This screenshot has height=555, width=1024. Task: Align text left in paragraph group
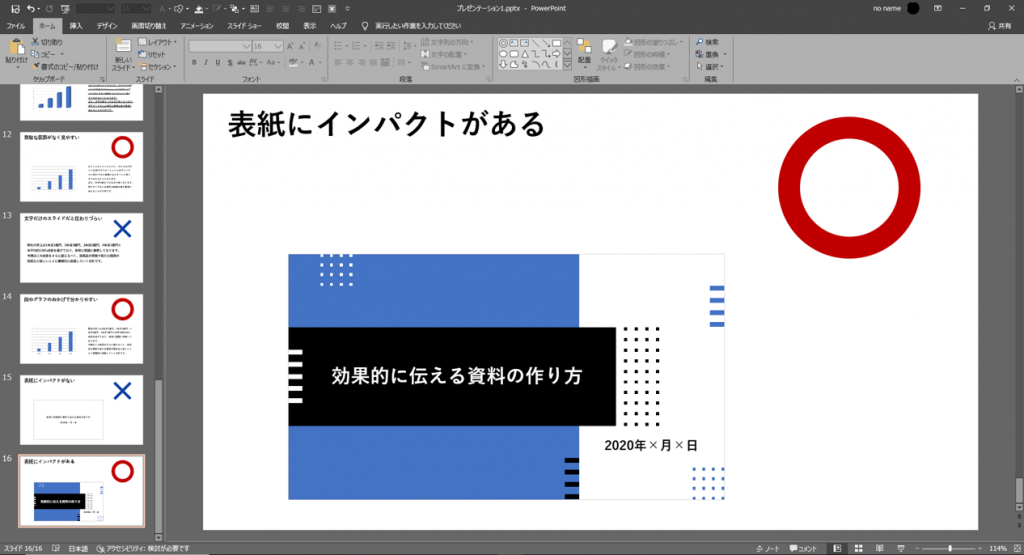pyautogui.click(x=338, y=63)
